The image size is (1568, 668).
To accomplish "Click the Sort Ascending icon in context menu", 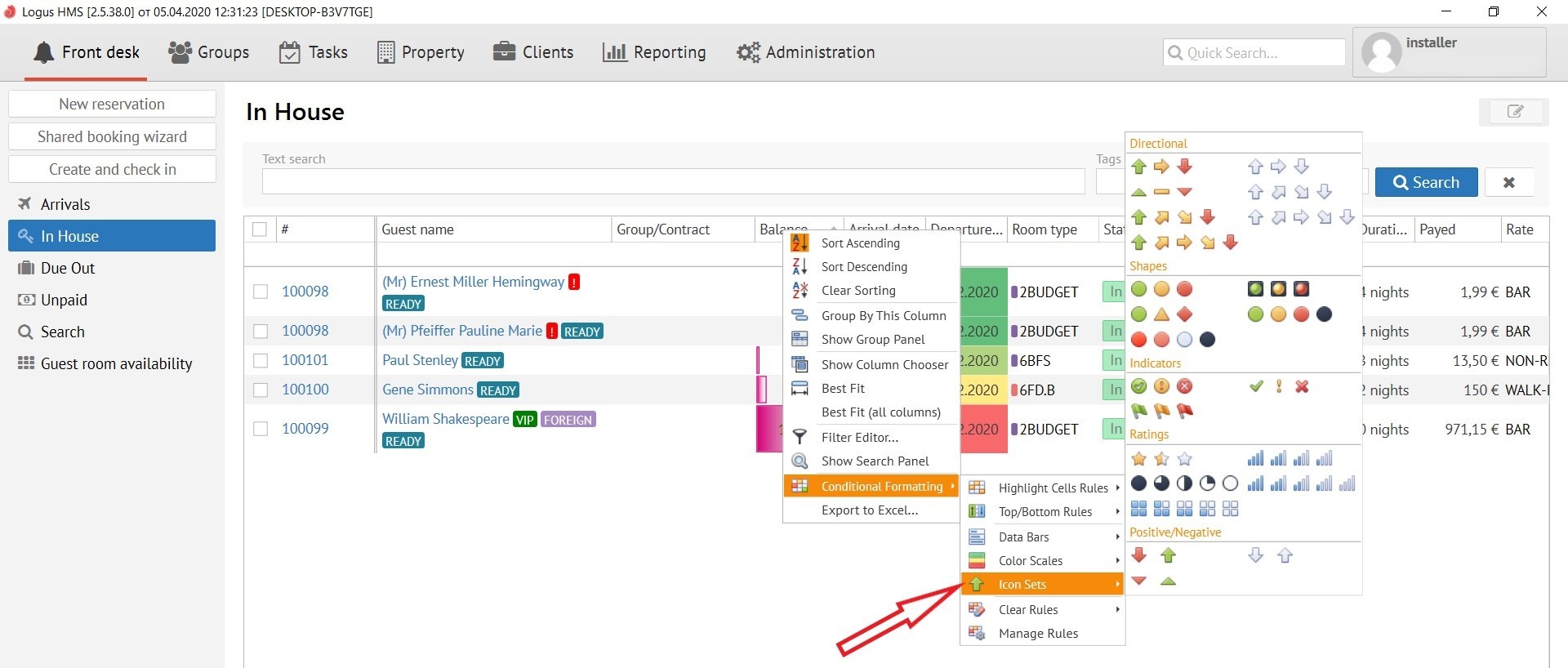I will click(x=800, y=243).
